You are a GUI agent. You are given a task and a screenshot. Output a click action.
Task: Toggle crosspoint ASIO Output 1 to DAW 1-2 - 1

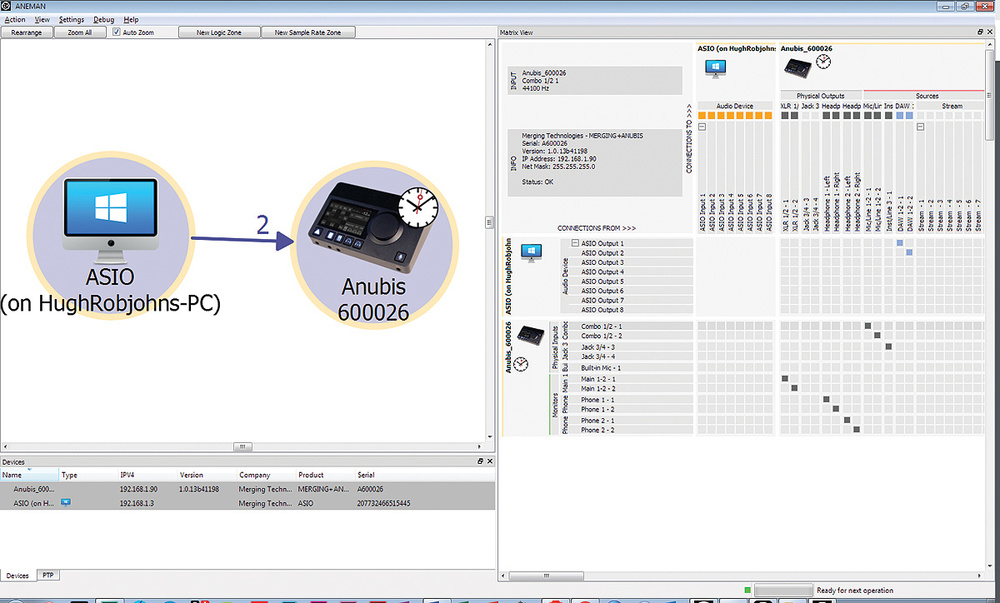tap(900, 243)
